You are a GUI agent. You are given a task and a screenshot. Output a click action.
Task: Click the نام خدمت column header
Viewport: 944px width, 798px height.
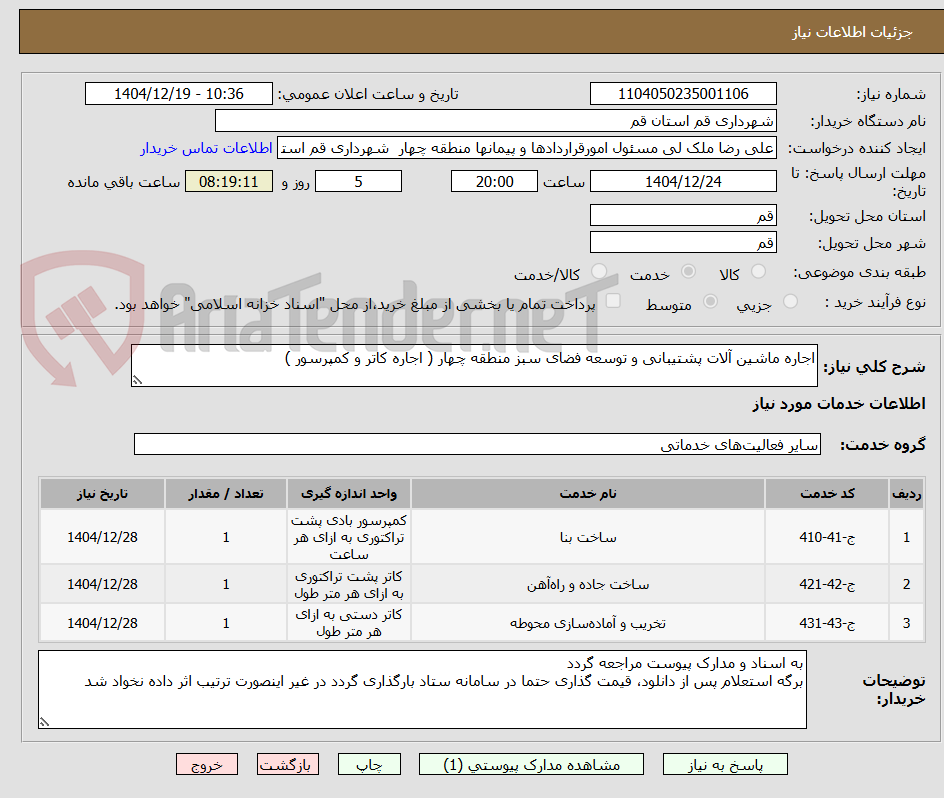coord(588,494)
